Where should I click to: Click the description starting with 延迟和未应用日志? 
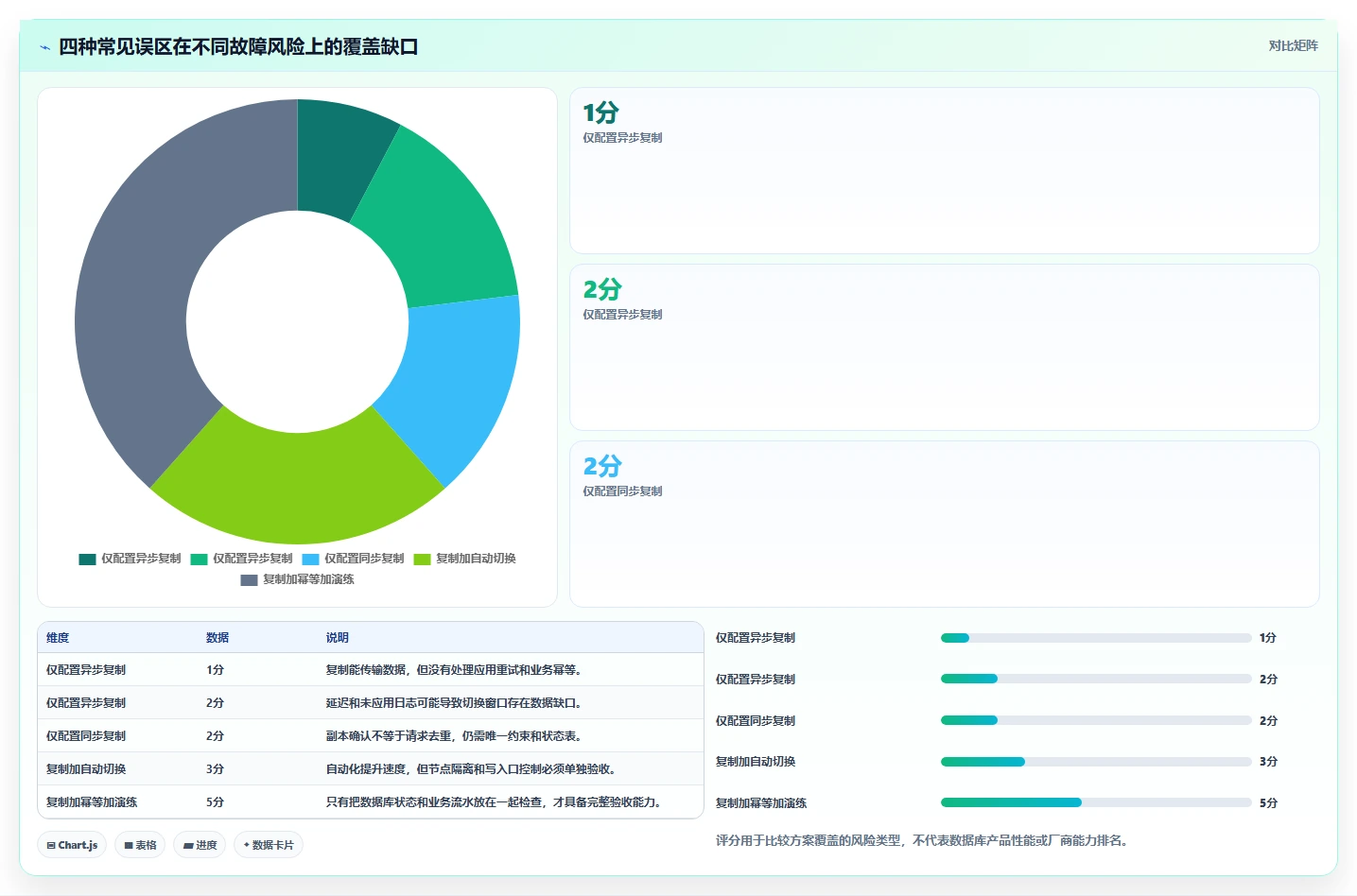pyautogui.click(x=455, y=703)
